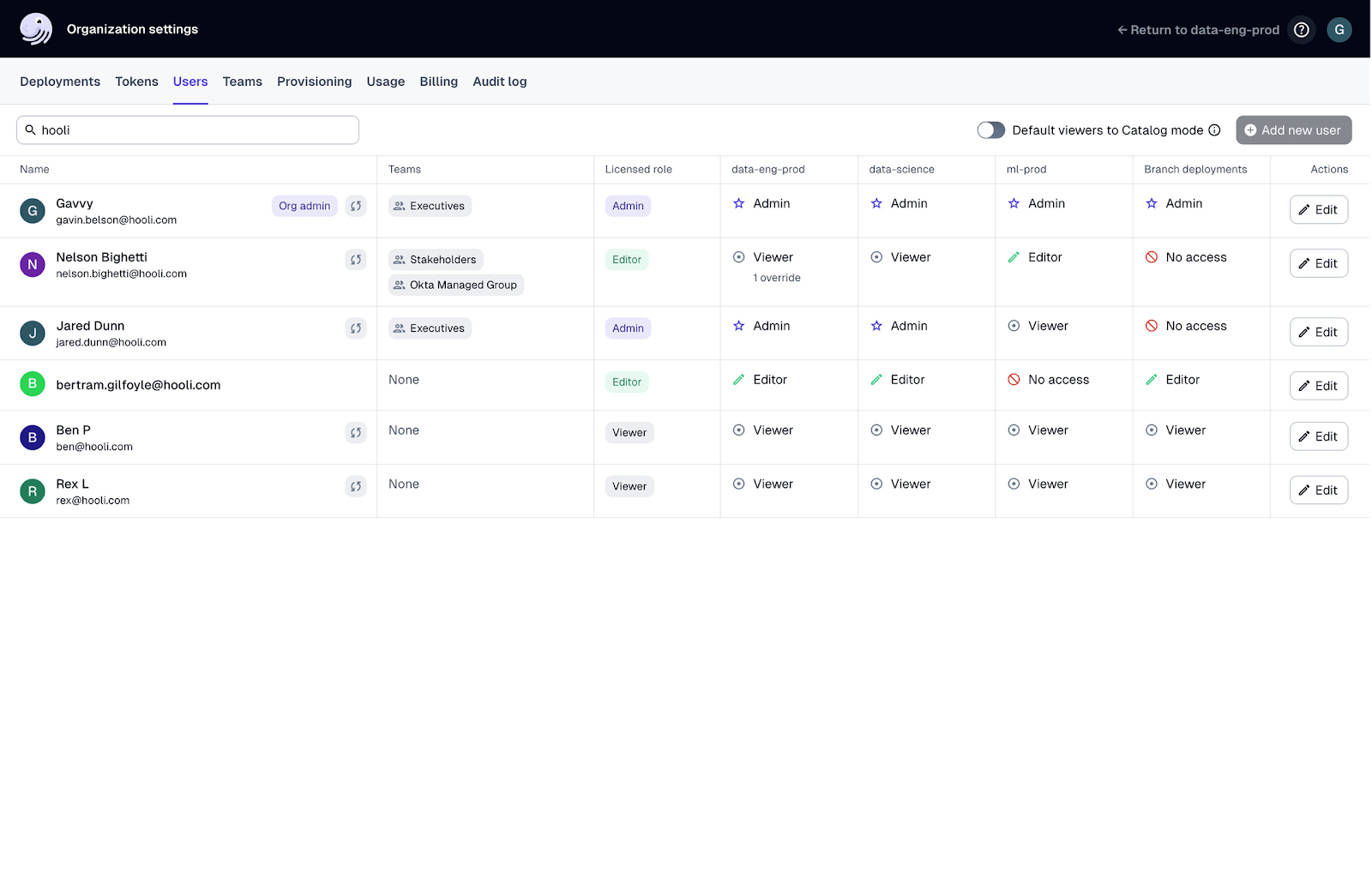Click the info icon beside Catalog mode
Viewport: 1372px width, 896px height.
(1216, 130)
